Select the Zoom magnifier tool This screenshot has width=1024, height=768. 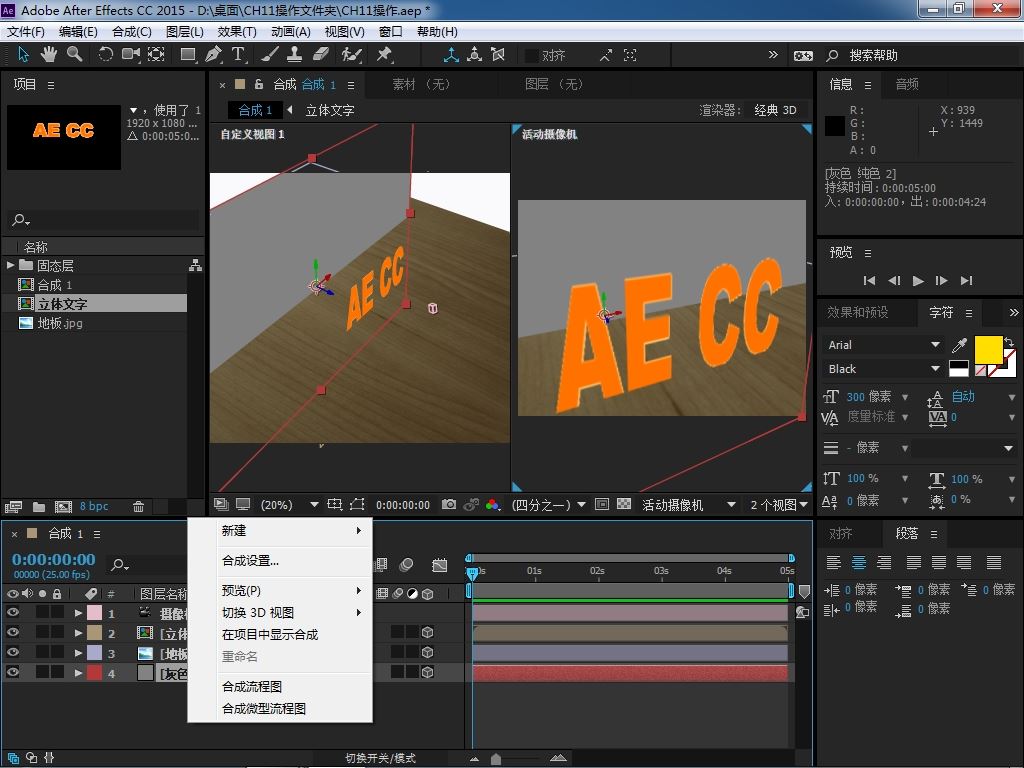coord(74,55)
